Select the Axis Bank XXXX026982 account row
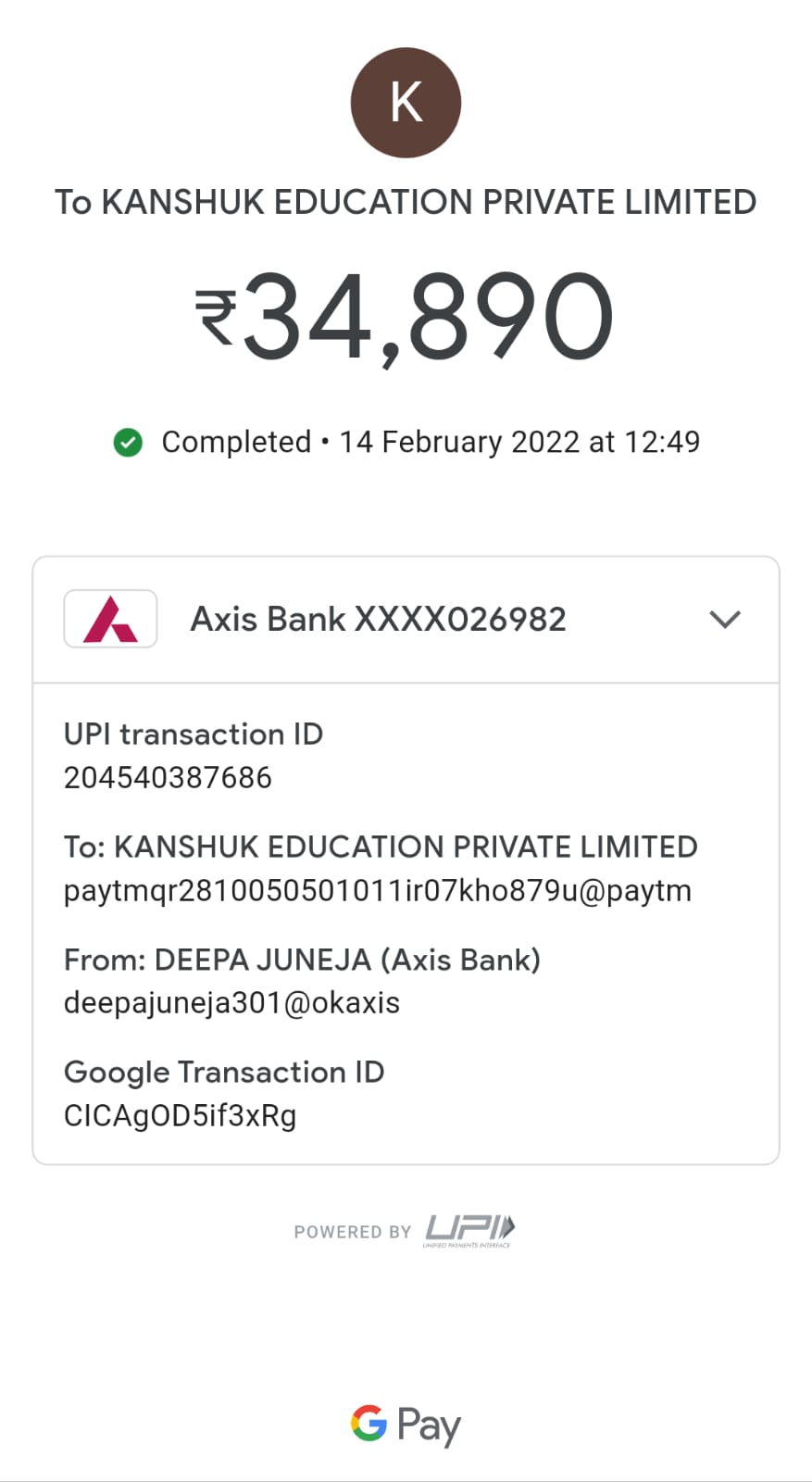This screenshot has width=812, height=1482. (x=378, y=619)
